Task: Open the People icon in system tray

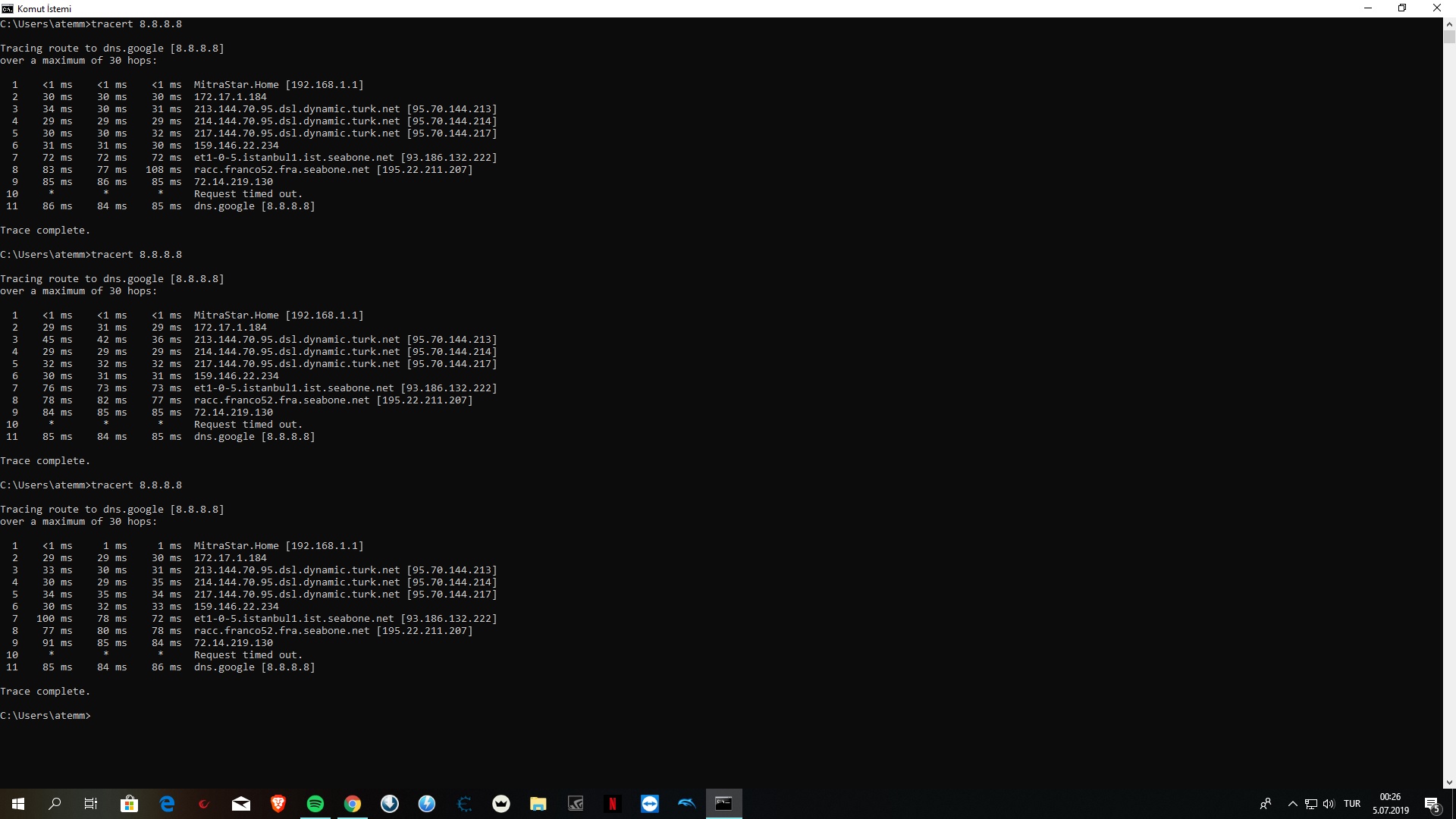Action: point(1266,804)
